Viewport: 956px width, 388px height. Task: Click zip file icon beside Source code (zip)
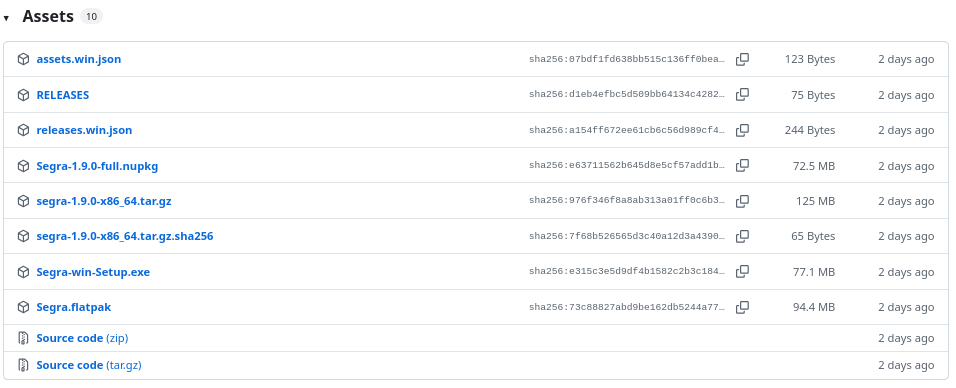(x=23, y=338)
